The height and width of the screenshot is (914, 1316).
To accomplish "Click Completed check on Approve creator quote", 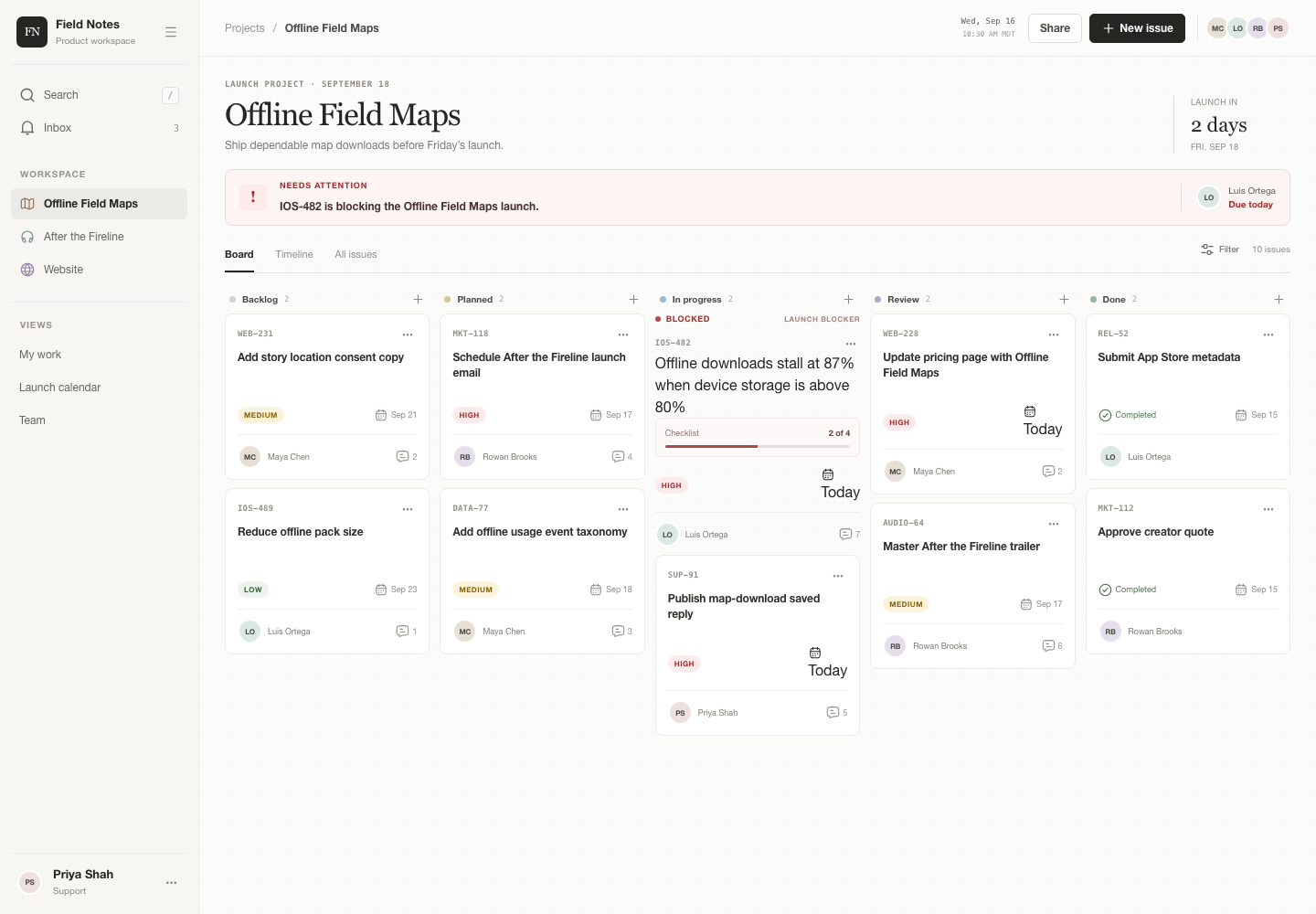I will [x=1106, y=590].
